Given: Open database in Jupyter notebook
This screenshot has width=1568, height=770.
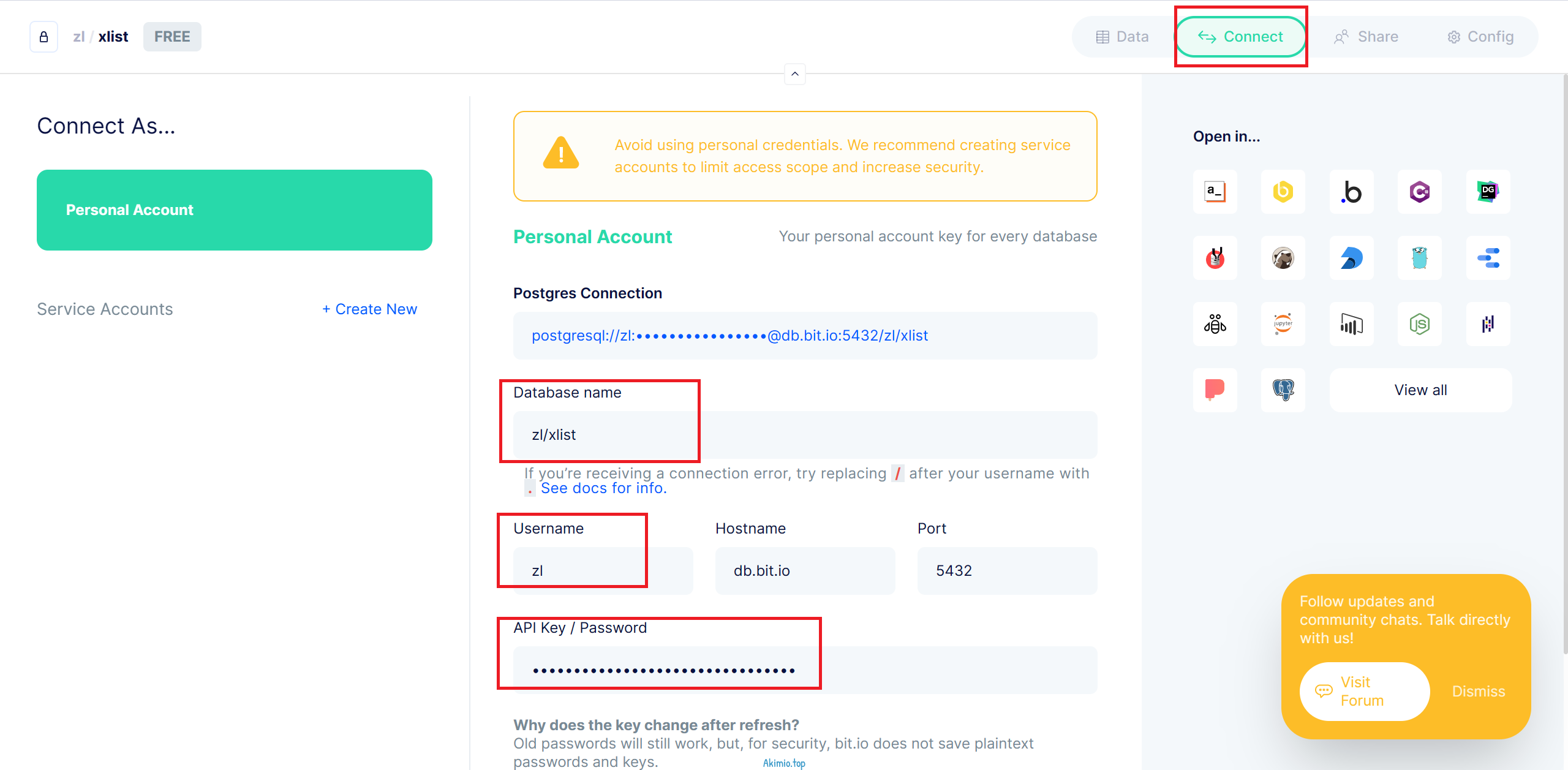Looking at the screenshot, I should click(1283, 324).
